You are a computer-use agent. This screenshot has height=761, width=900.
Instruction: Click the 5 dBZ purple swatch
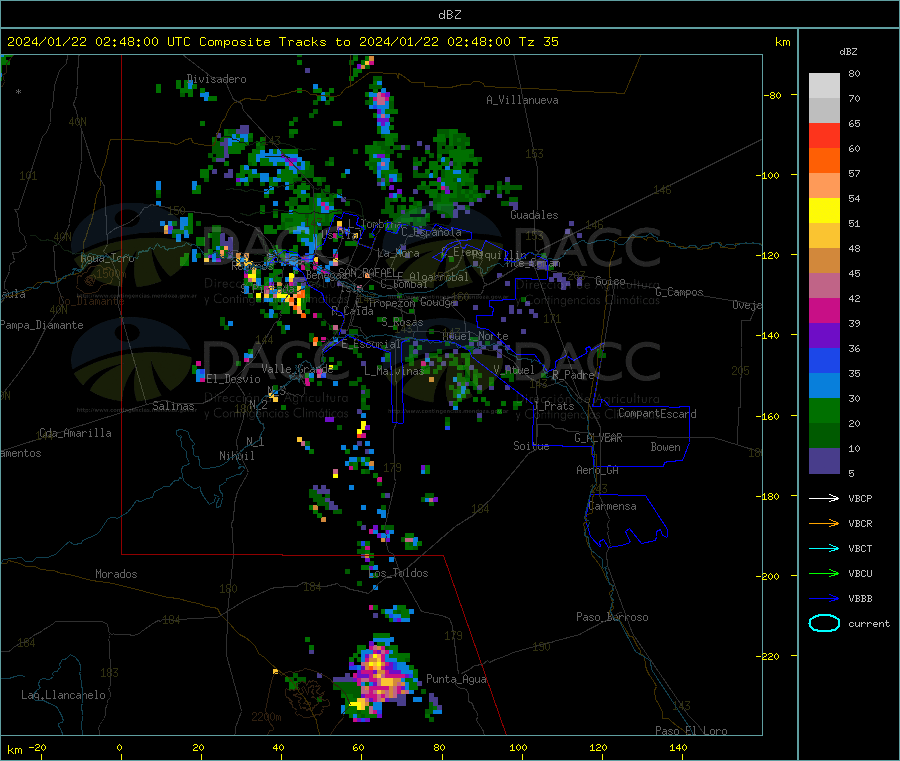pos(824,461)
